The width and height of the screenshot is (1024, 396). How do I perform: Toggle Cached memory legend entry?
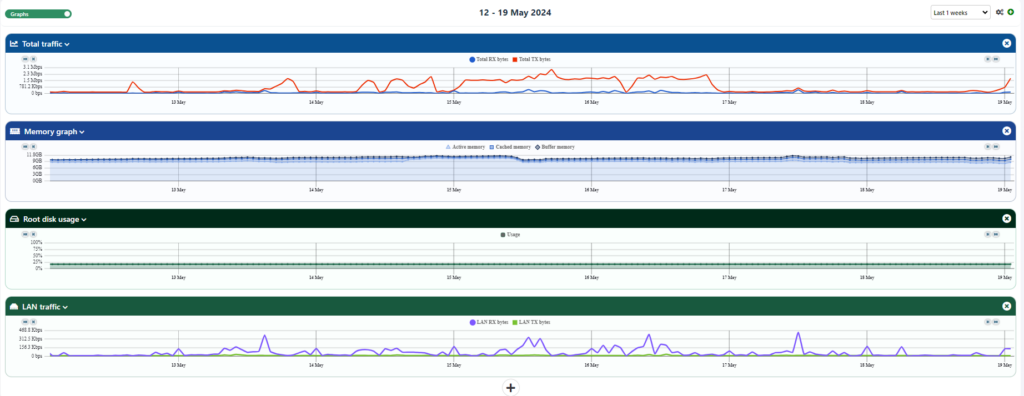(510, 147)
